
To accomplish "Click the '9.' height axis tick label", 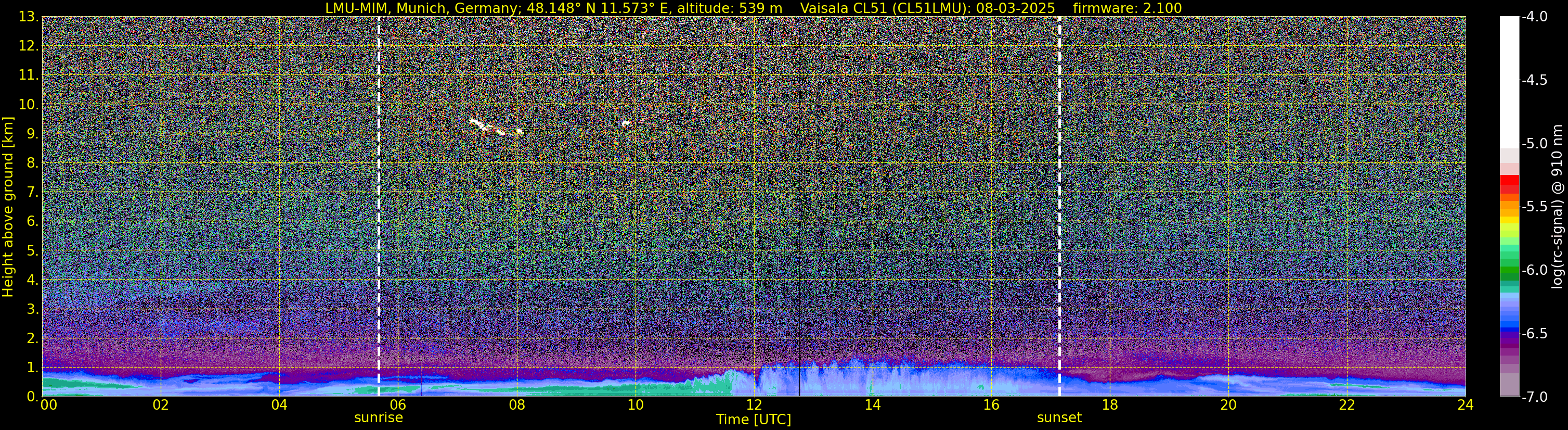I will coord(33,134).
